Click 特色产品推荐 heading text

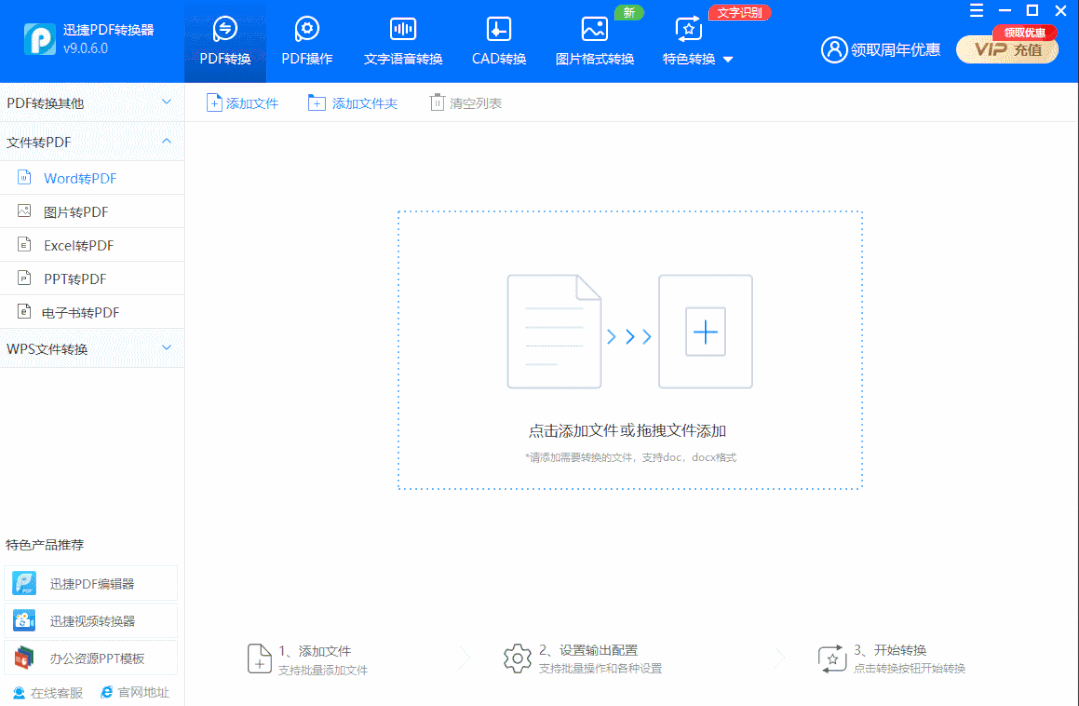click(45, 545)
